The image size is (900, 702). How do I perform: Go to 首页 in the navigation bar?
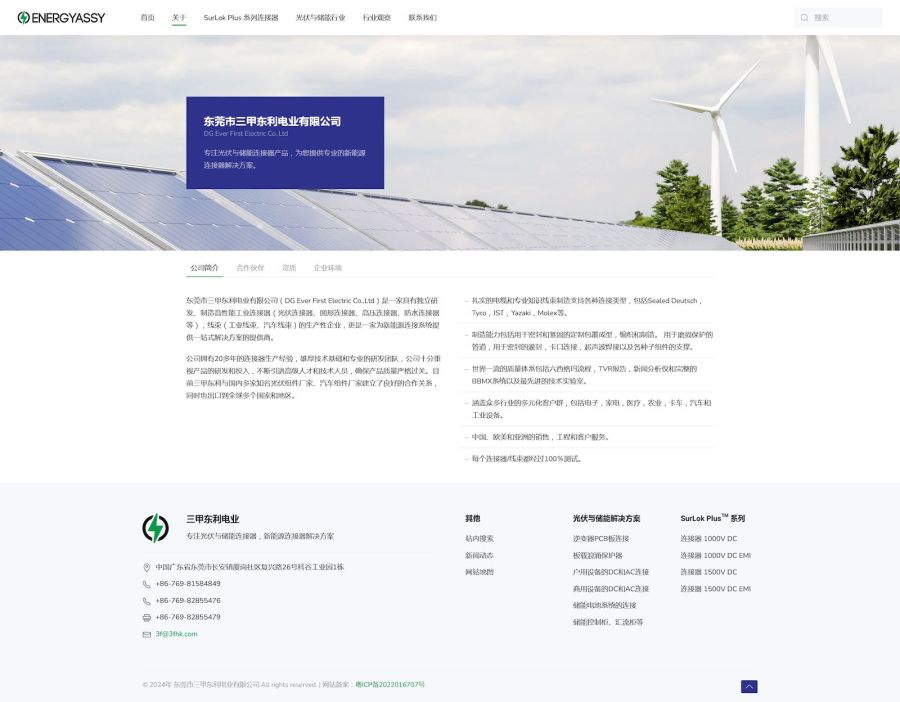[148, 18]
